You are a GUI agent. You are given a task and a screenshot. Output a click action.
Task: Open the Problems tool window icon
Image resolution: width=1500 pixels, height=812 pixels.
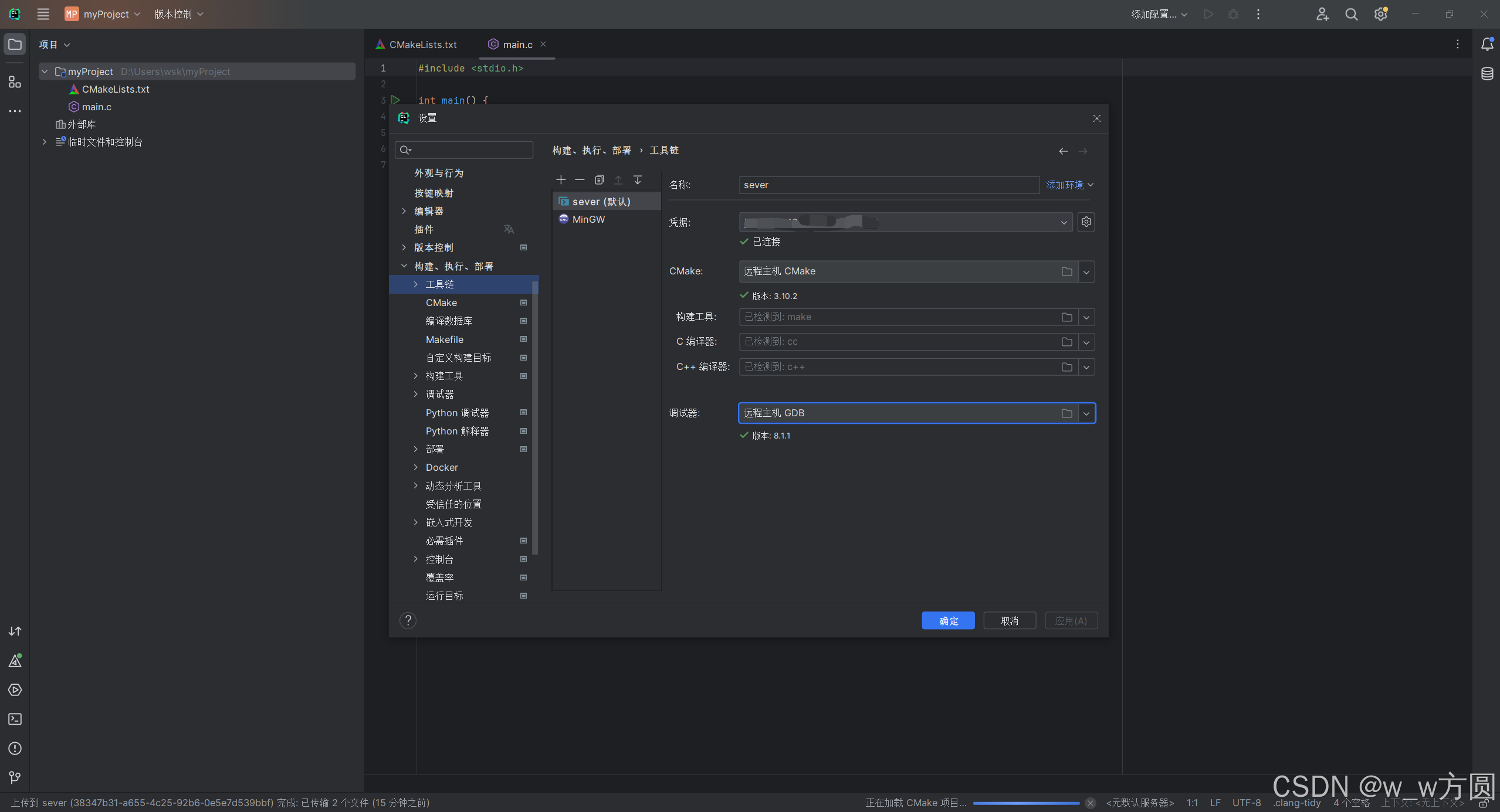click(15, 749)
